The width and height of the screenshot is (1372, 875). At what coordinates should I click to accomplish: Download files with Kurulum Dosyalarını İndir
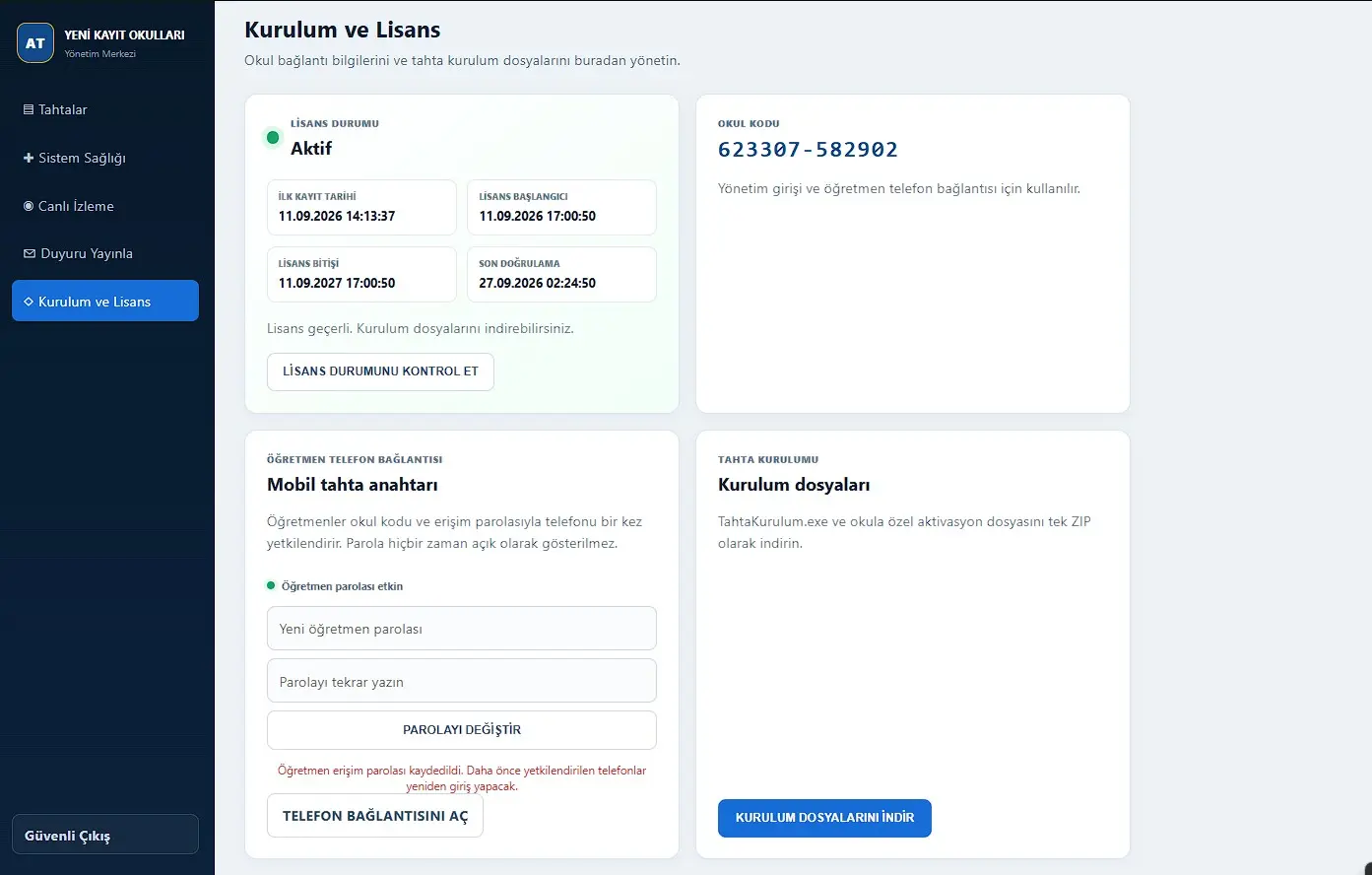pyautogui.click(x=824, y=818)
